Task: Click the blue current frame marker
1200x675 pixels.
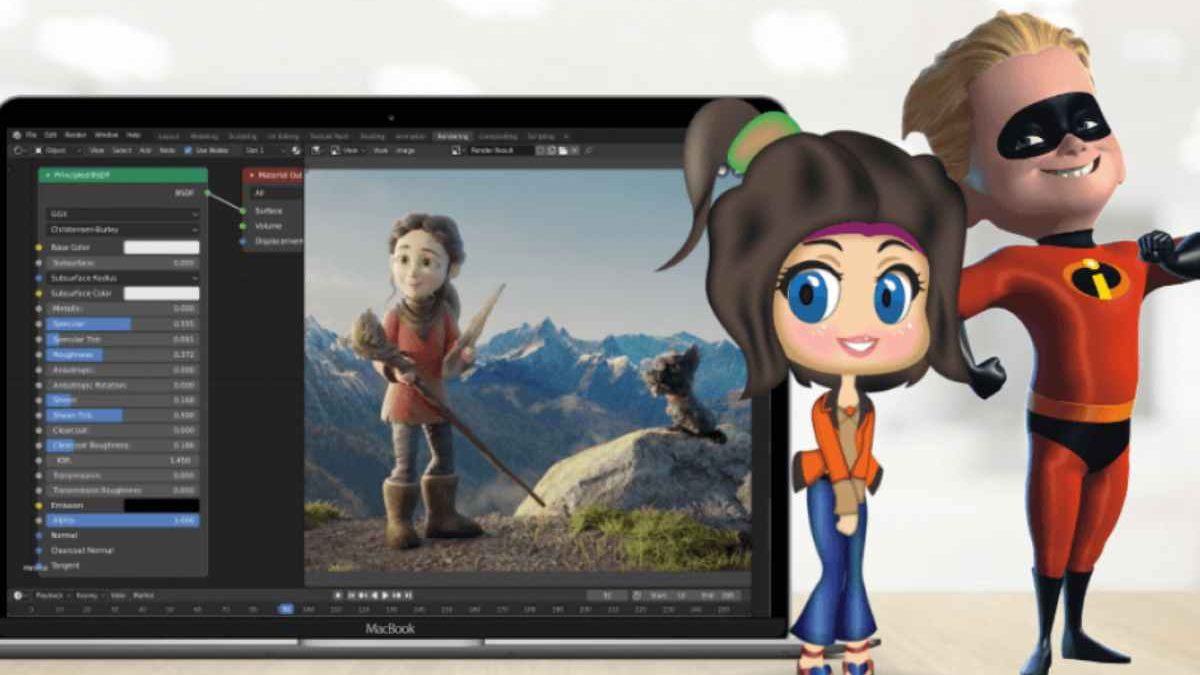Action: [x=286, y=609]
